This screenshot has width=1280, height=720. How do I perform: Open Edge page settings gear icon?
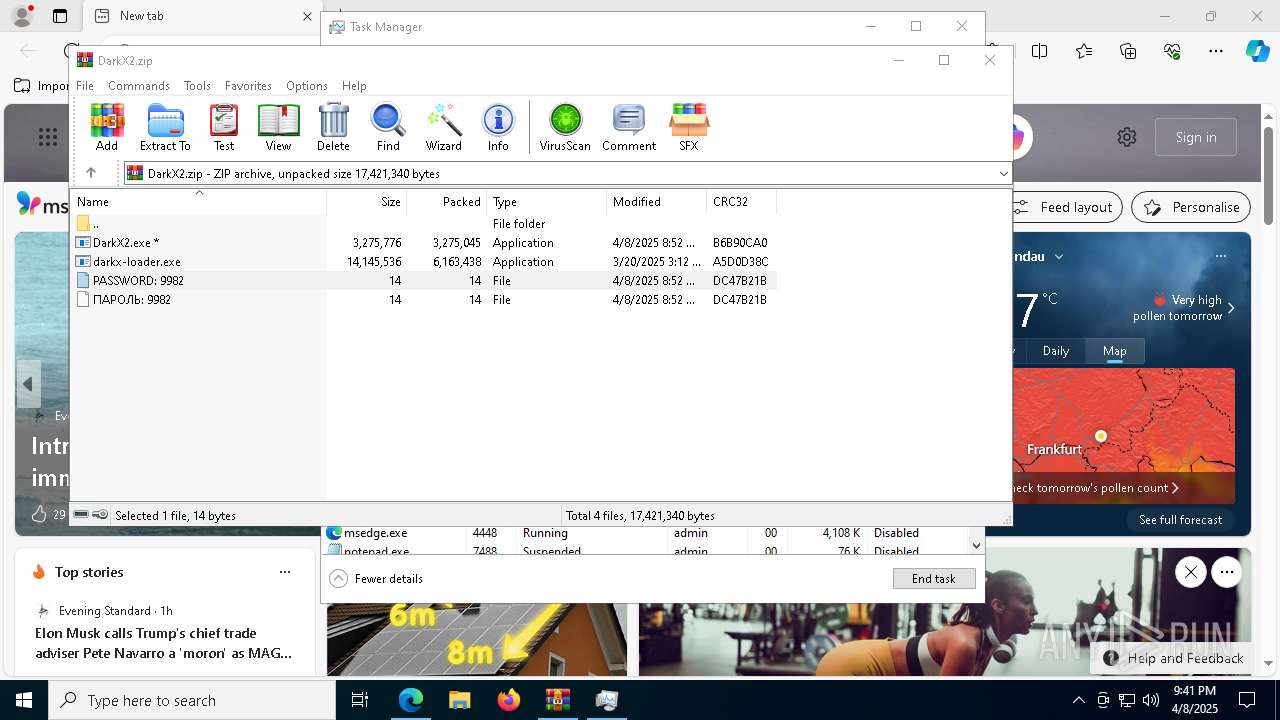pos(1127,137)
